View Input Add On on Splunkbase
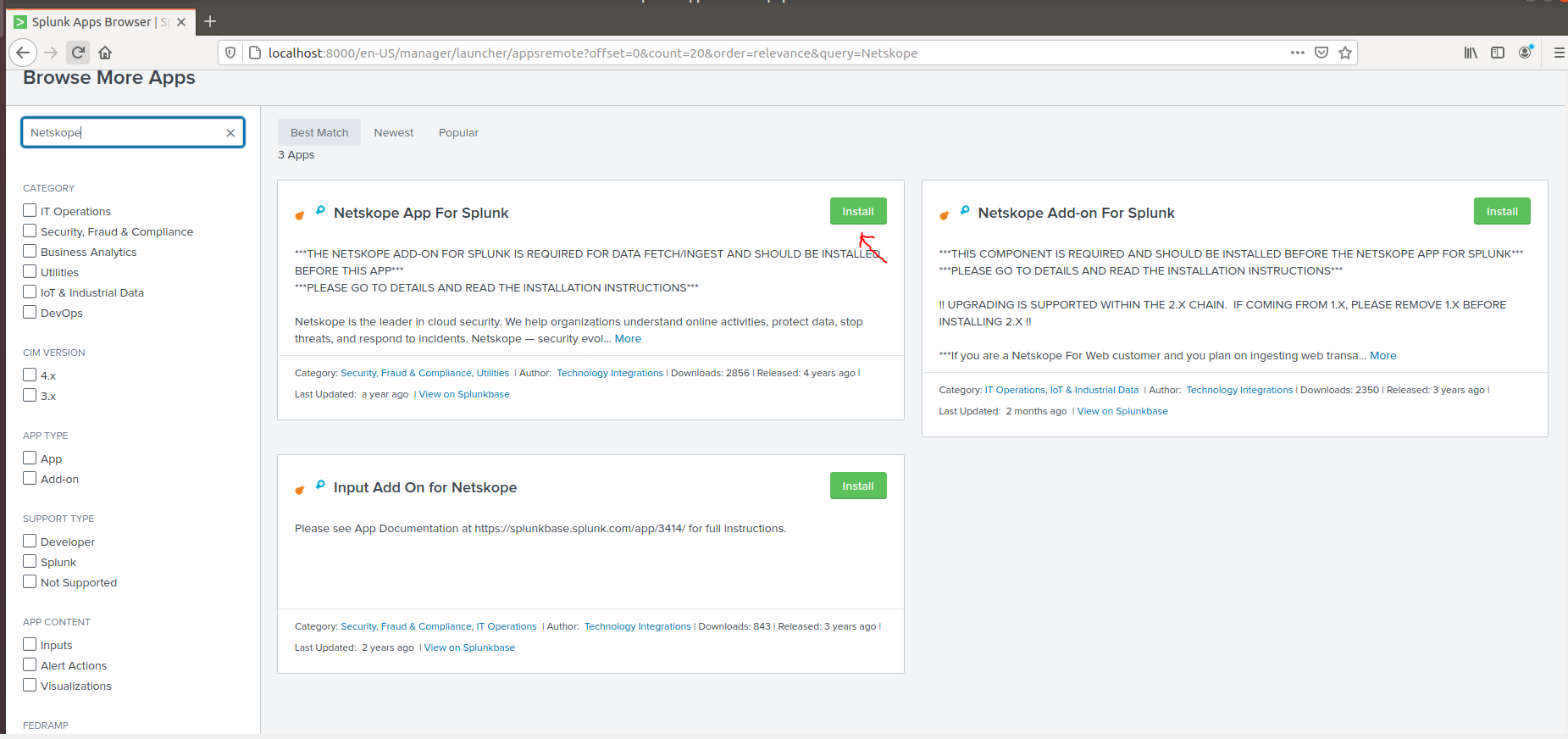 (x=469, y=647)
